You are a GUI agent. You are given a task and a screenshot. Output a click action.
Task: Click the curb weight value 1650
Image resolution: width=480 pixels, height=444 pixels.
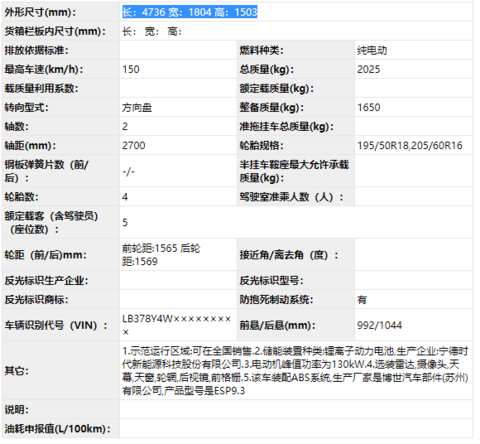[369, 107]
